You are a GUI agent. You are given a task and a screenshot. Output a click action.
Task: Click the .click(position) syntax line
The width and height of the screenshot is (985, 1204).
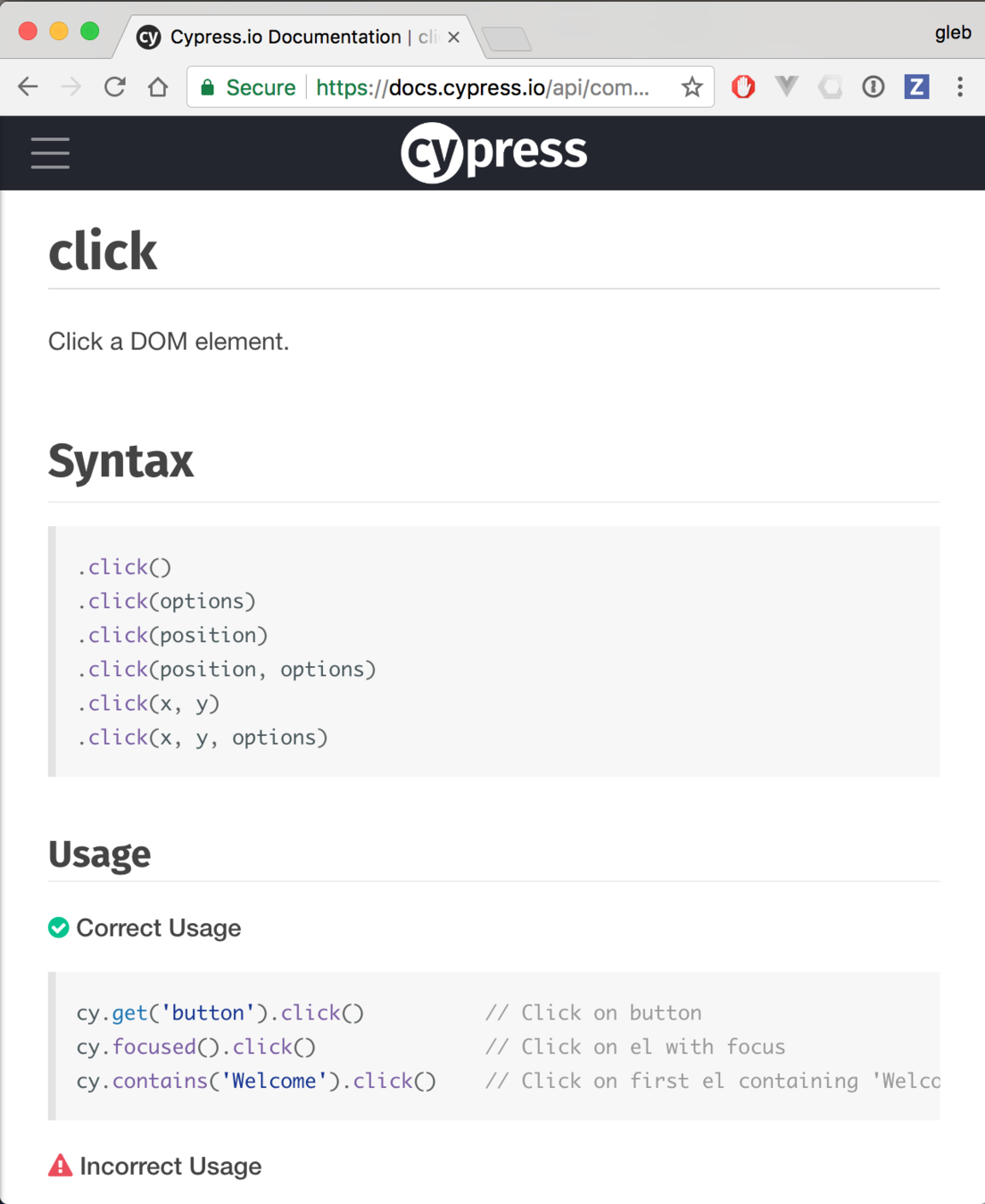pos(172,635)
